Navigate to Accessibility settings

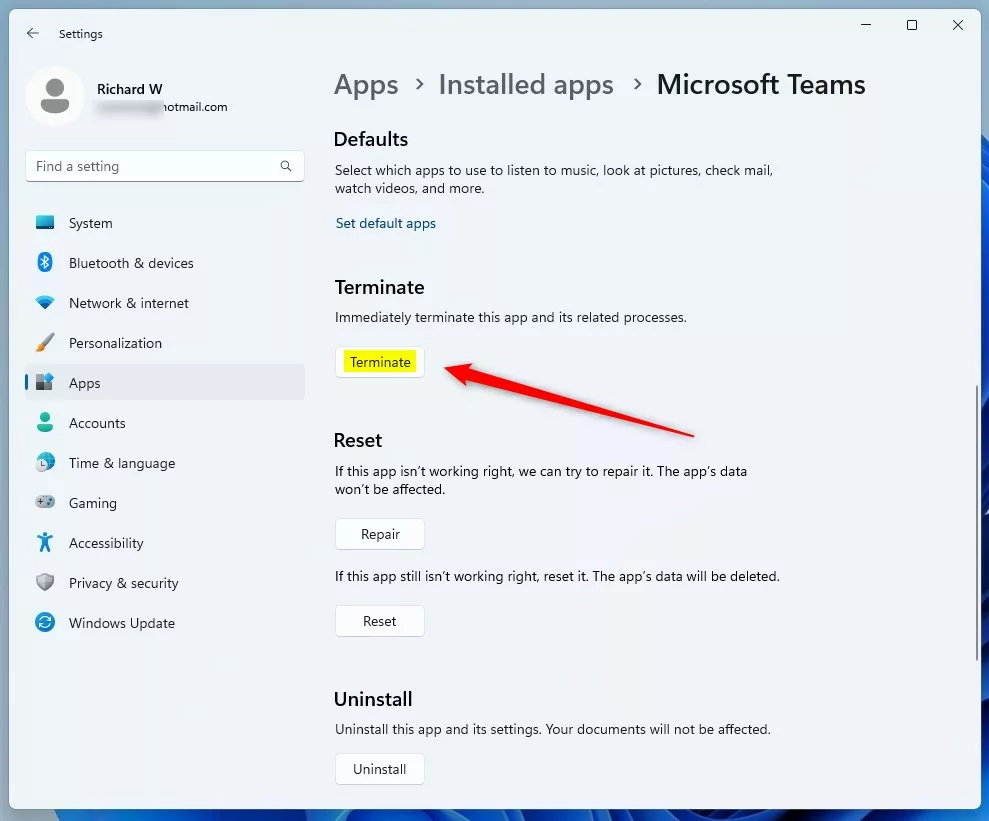pos(165,542)
